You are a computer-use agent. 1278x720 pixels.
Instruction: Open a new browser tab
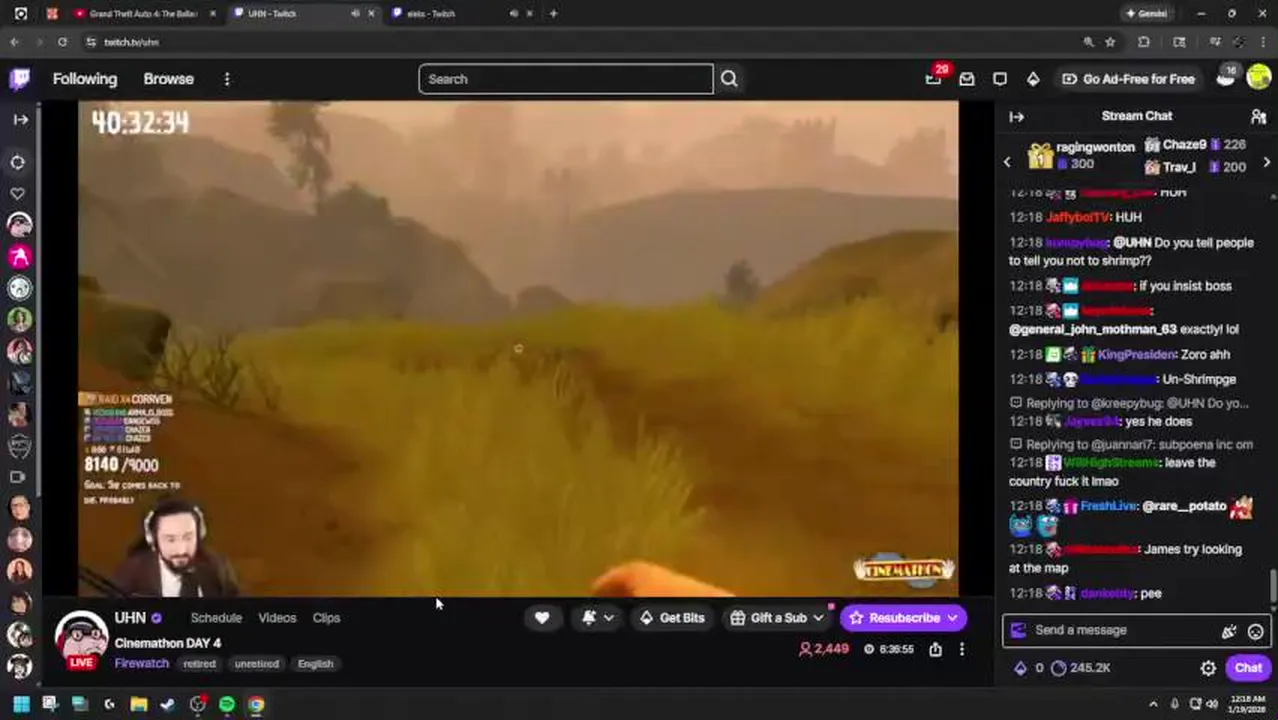pos(553,14)
